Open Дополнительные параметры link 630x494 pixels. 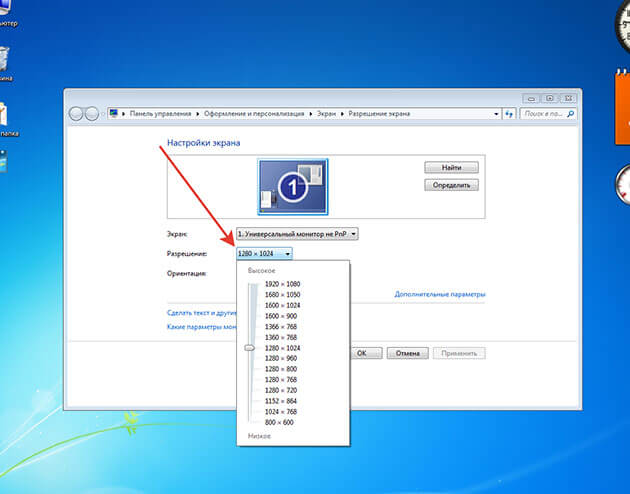(440, 294)
